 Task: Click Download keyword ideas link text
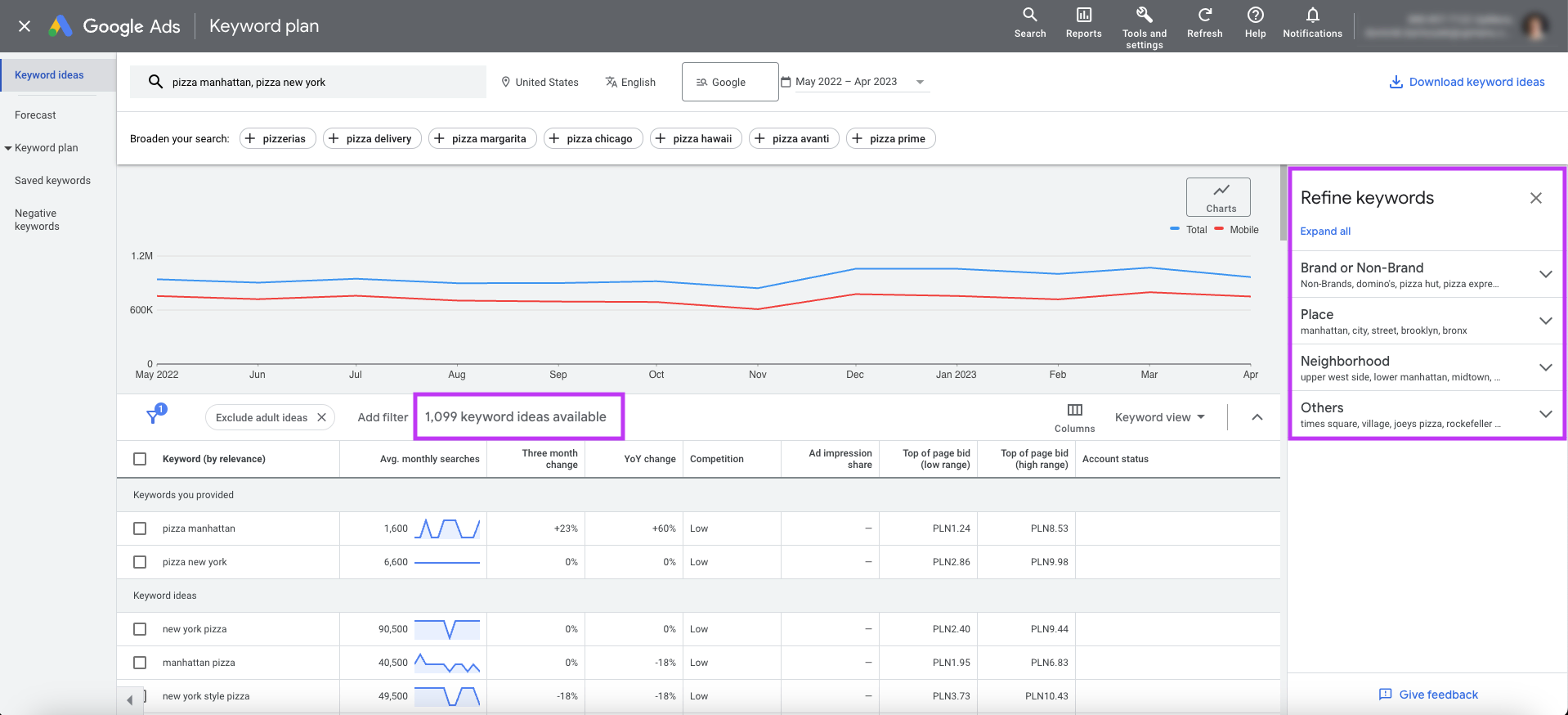[1477, 82]
